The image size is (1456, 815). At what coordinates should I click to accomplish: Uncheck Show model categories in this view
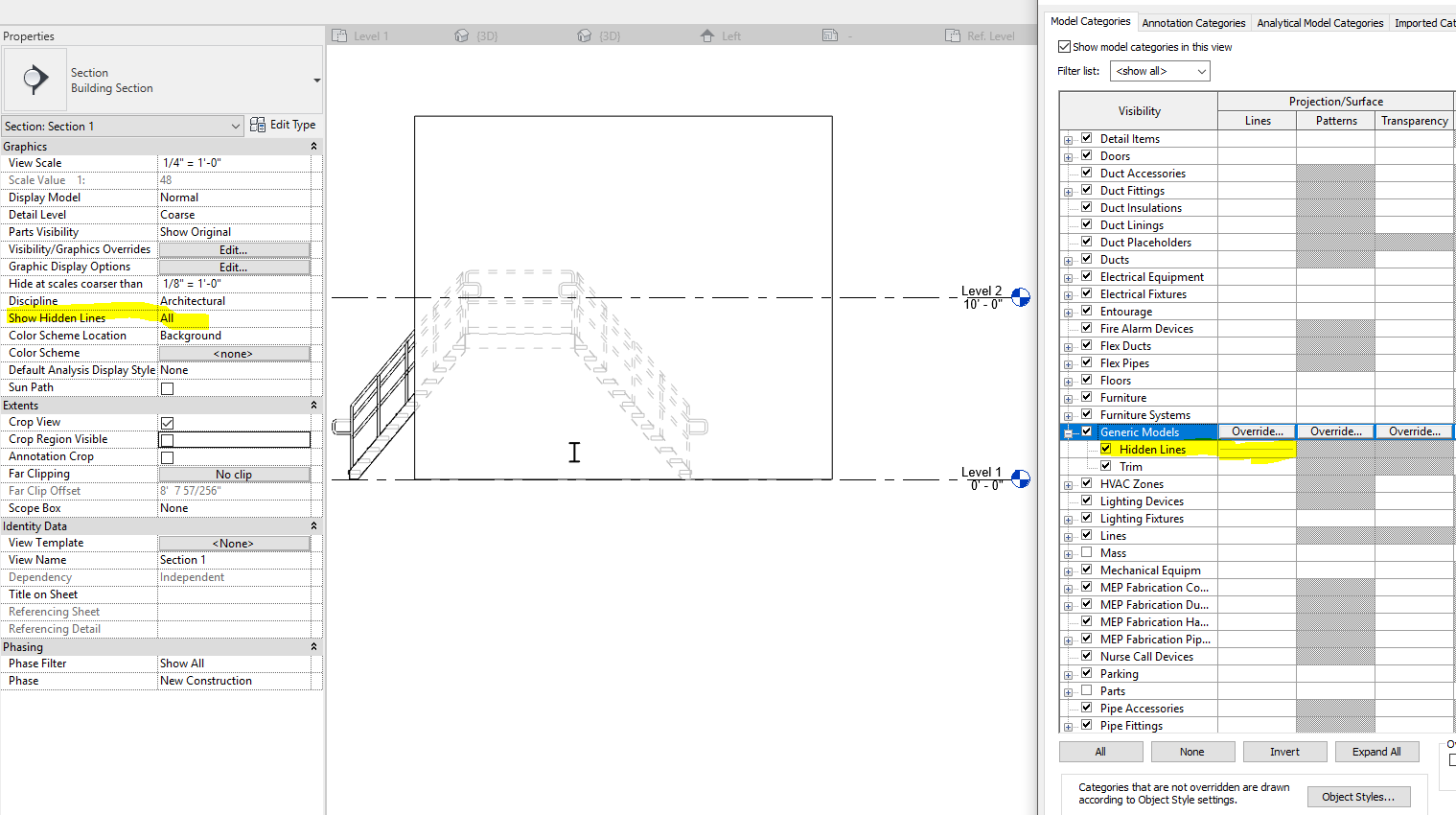pos(1064,46)
